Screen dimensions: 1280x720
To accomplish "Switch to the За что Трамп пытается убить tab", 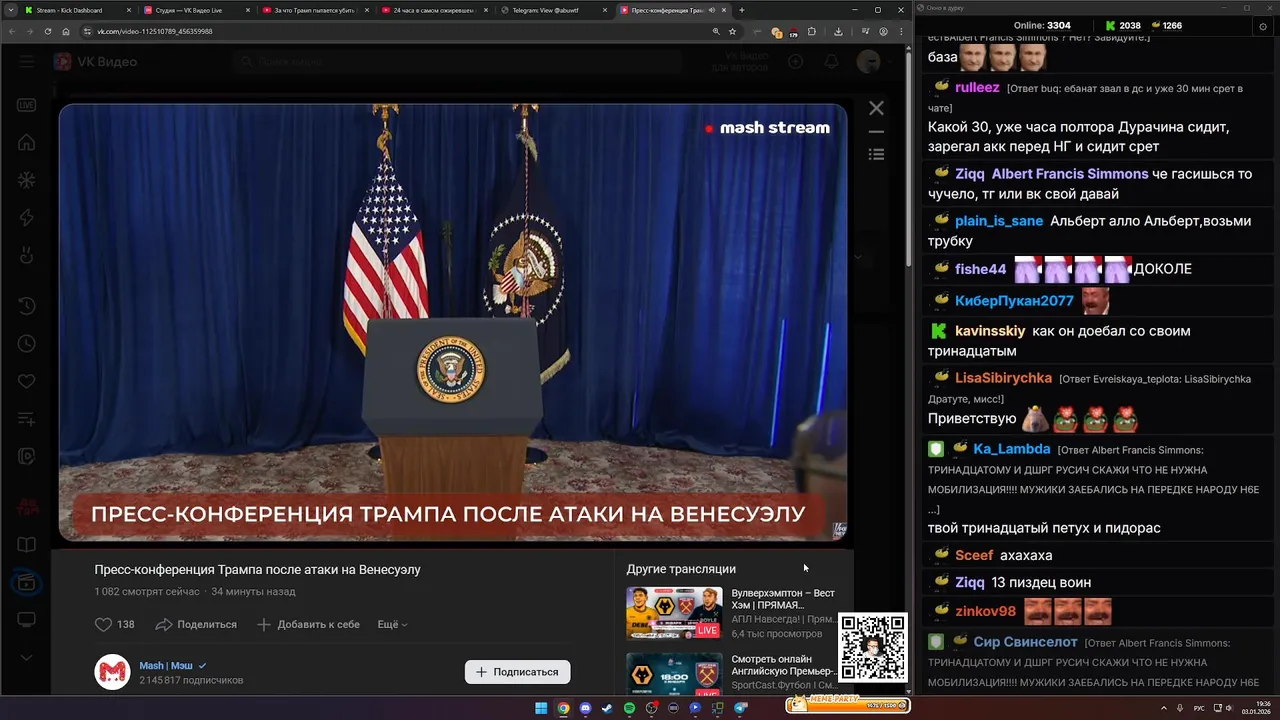I will 315,10.
